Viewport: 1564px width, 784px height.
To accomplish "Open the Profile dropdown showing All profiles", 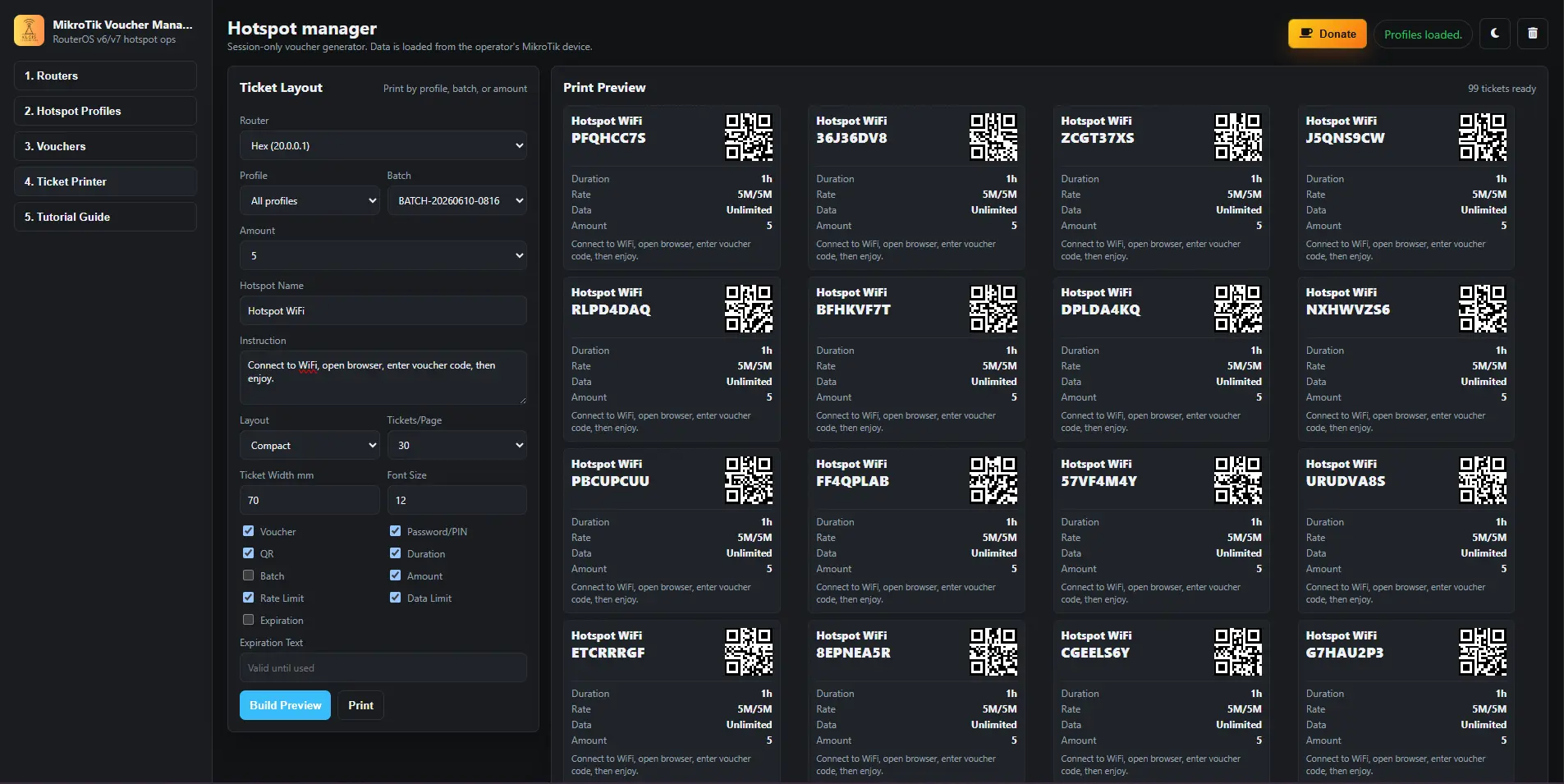I will click(x=310, y=200).
